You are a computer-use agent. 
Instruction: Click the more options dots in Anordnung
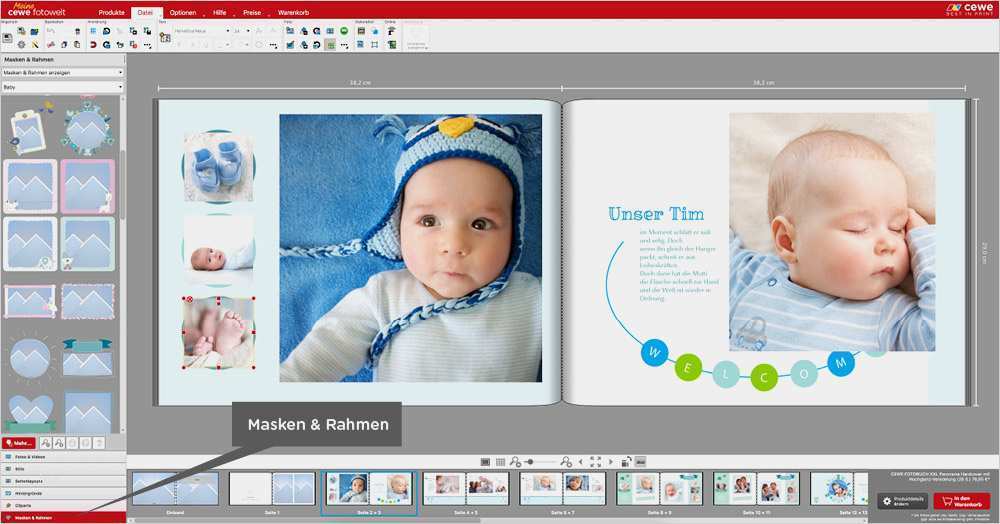click(x=147, y=45)
